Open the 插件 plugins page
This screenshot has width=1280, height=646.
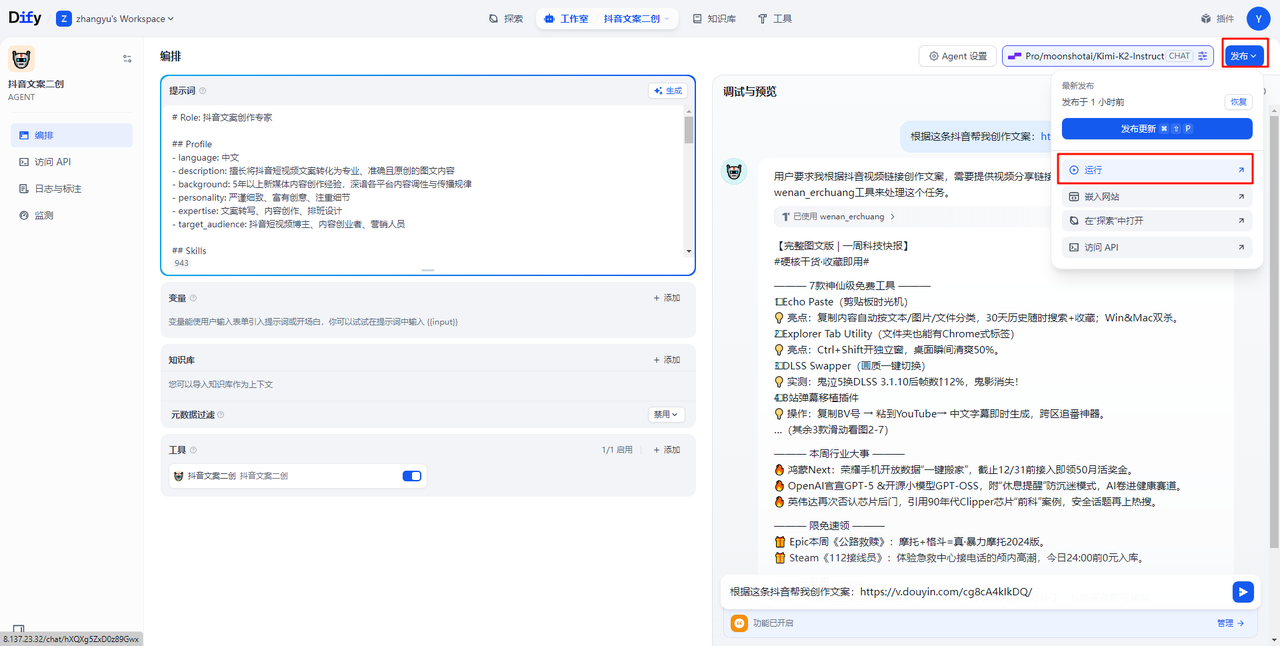click(x=1218, y=18)
